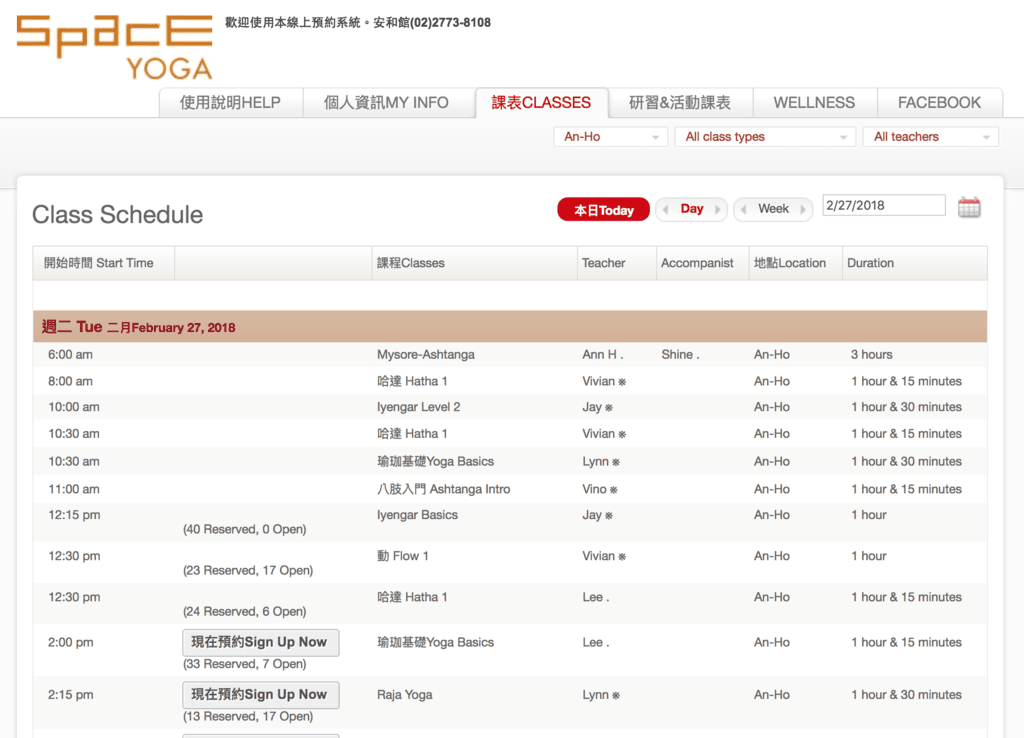Click the asterisk icon beside Jay at 10:00 am
Screen dimensions: 1024x738
click(x=608, y=408)
